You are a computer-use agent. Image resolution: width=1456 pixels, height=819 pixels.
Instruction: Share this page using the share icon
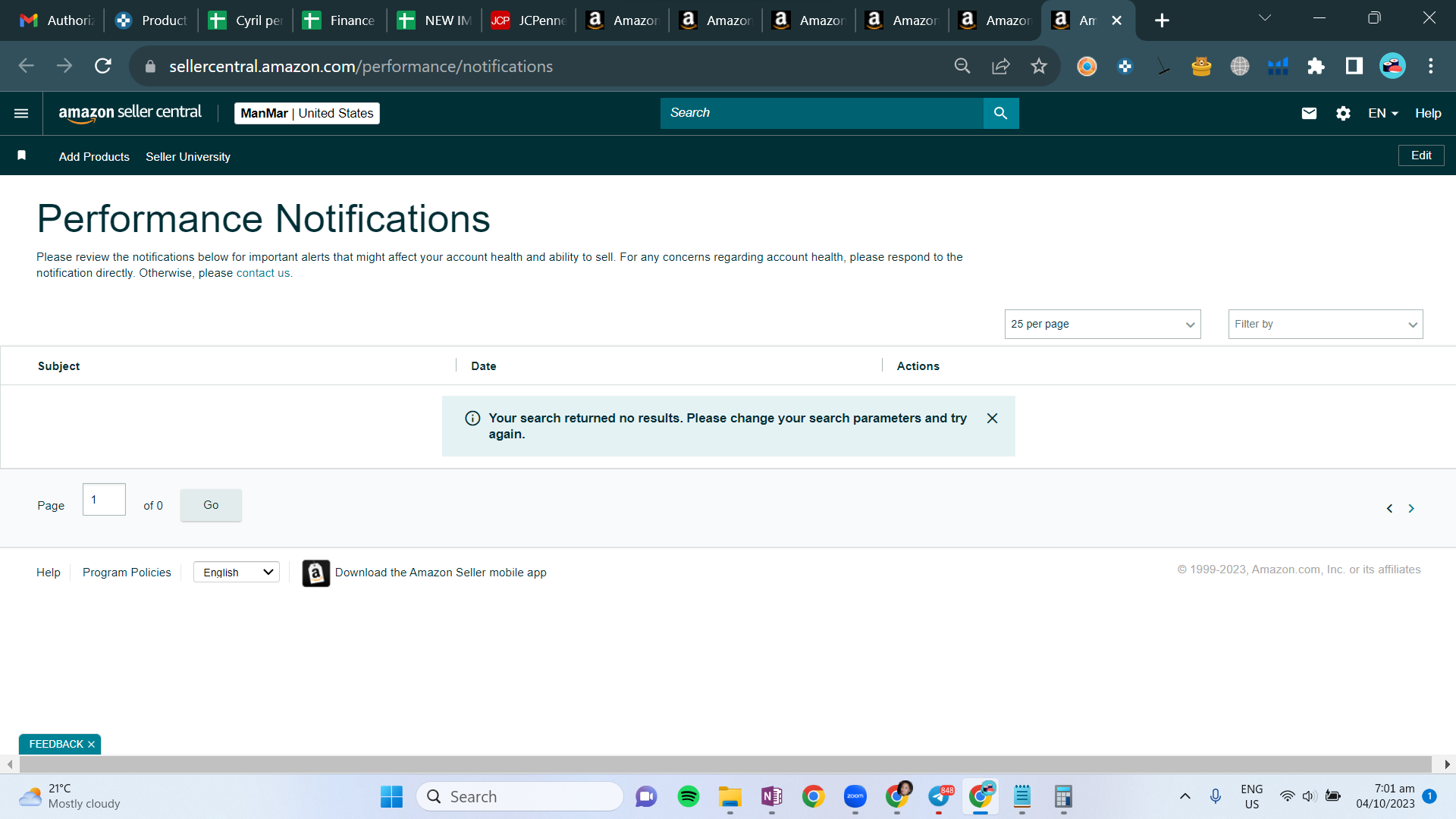point(1001,66)
